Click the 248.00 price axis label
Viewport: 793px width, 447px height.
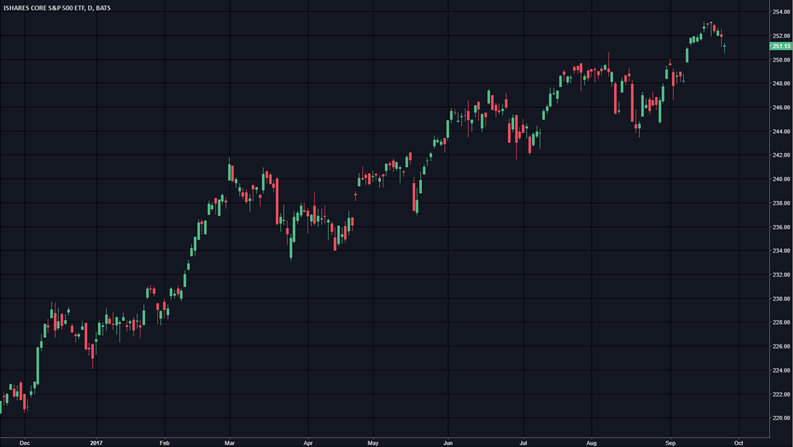click(781, 83)
